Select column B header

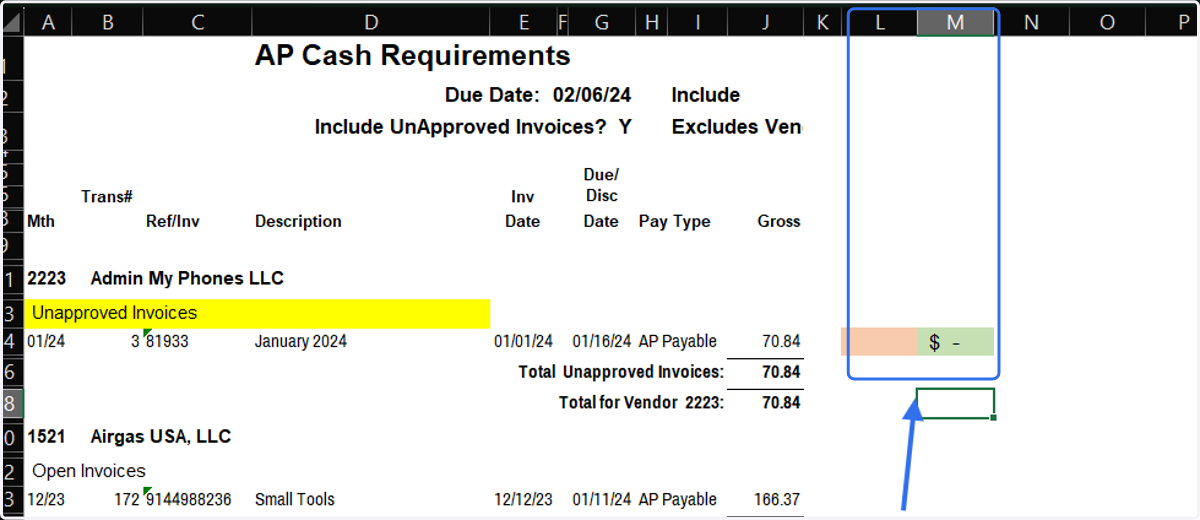point(108,22)
